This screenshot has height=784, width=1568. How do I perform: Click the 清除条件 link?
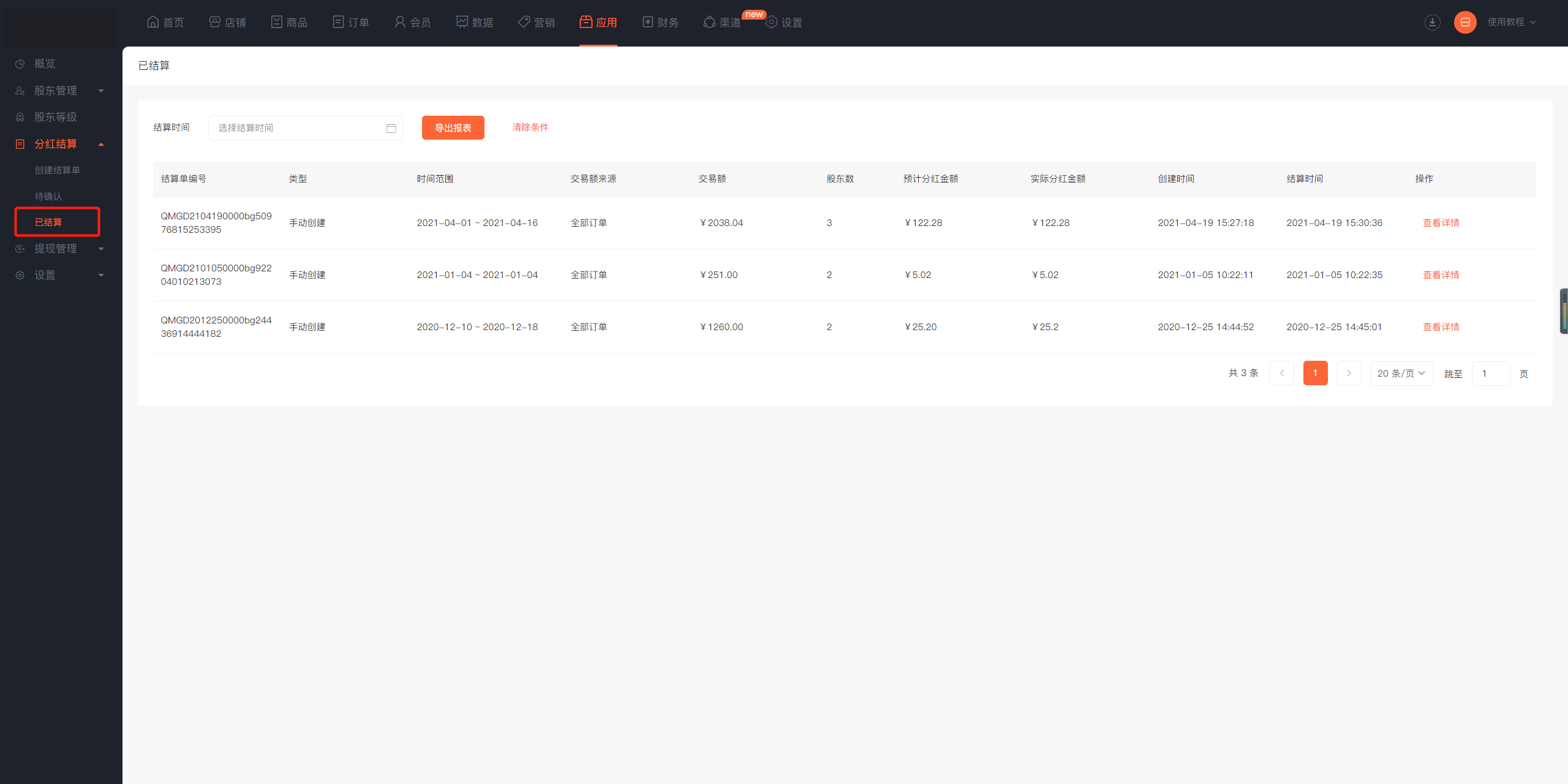(530, 127)
